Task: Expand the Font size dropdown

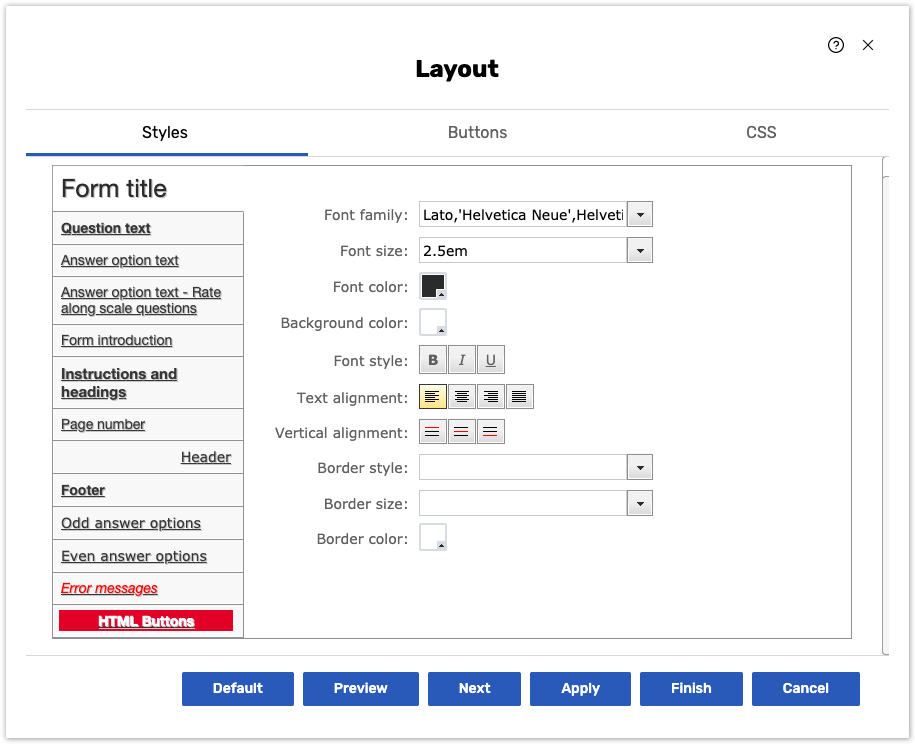Action: click(640, 251)
